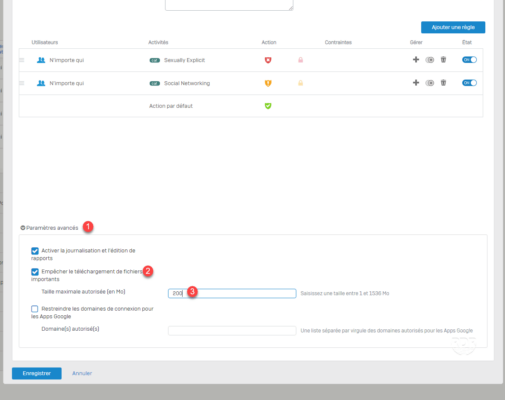Click the Annuler link
This screenshot has width=505, height=400.
tap(82, 373)
